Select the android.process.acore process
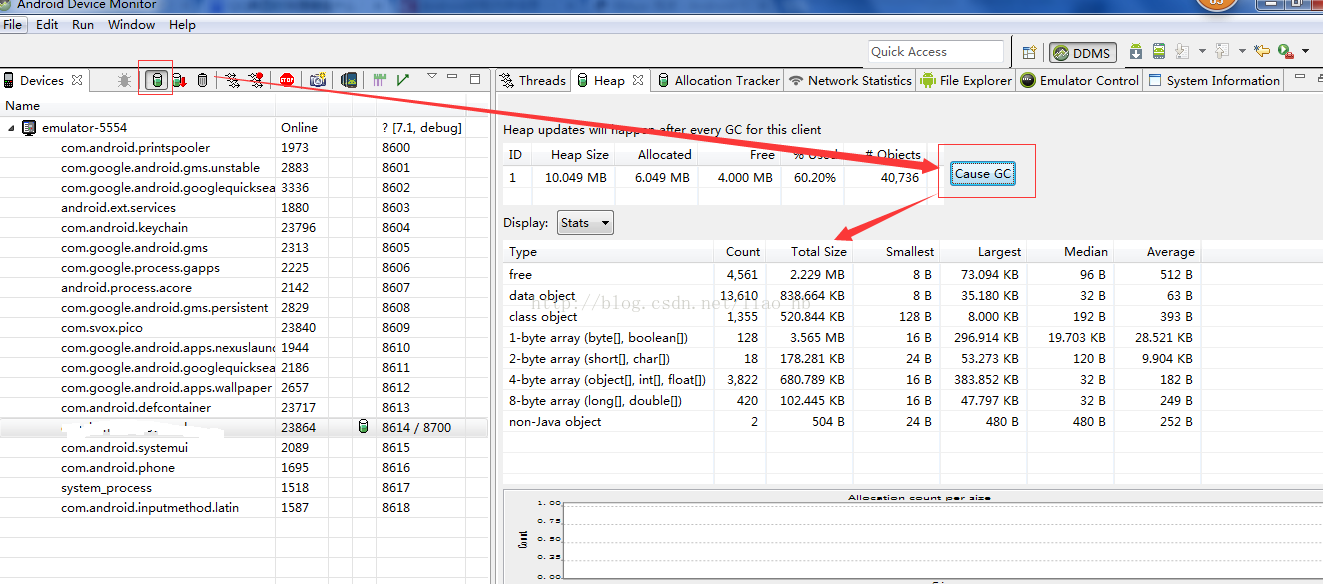This screenshot has width=1323, height=584. pyautogui.click(x=244, y=288)
